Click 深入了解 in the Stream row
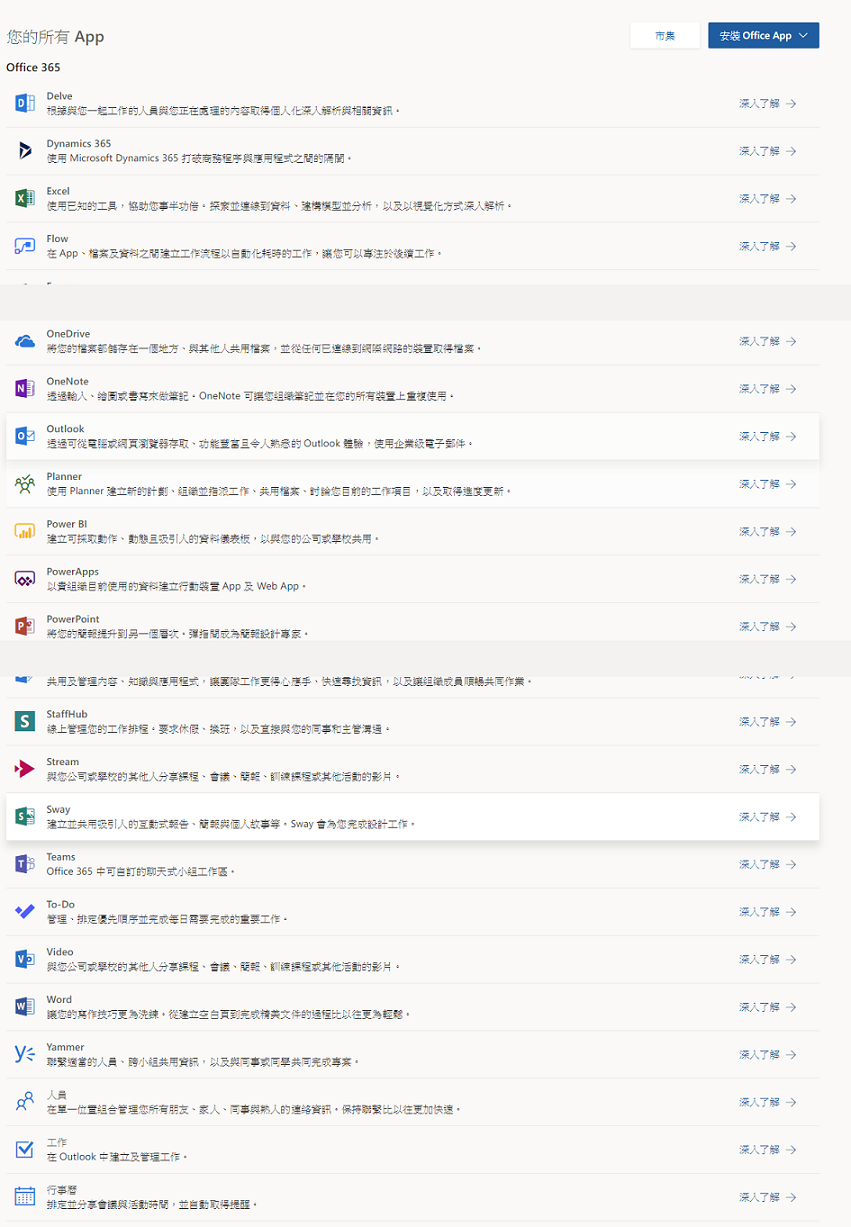Image resolution: width=851 pixels, height=1227 pixels. [767, 769]
